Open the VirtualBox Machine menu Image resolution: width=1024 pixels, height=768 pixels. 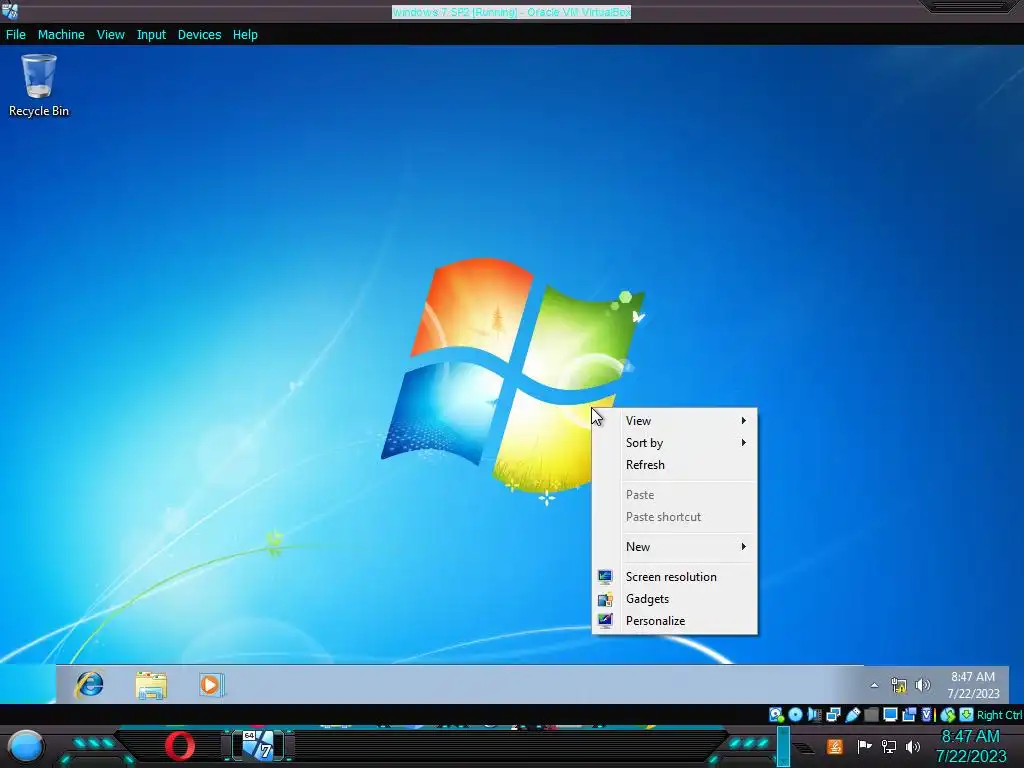pyautogui.click(x=61, y=35)
